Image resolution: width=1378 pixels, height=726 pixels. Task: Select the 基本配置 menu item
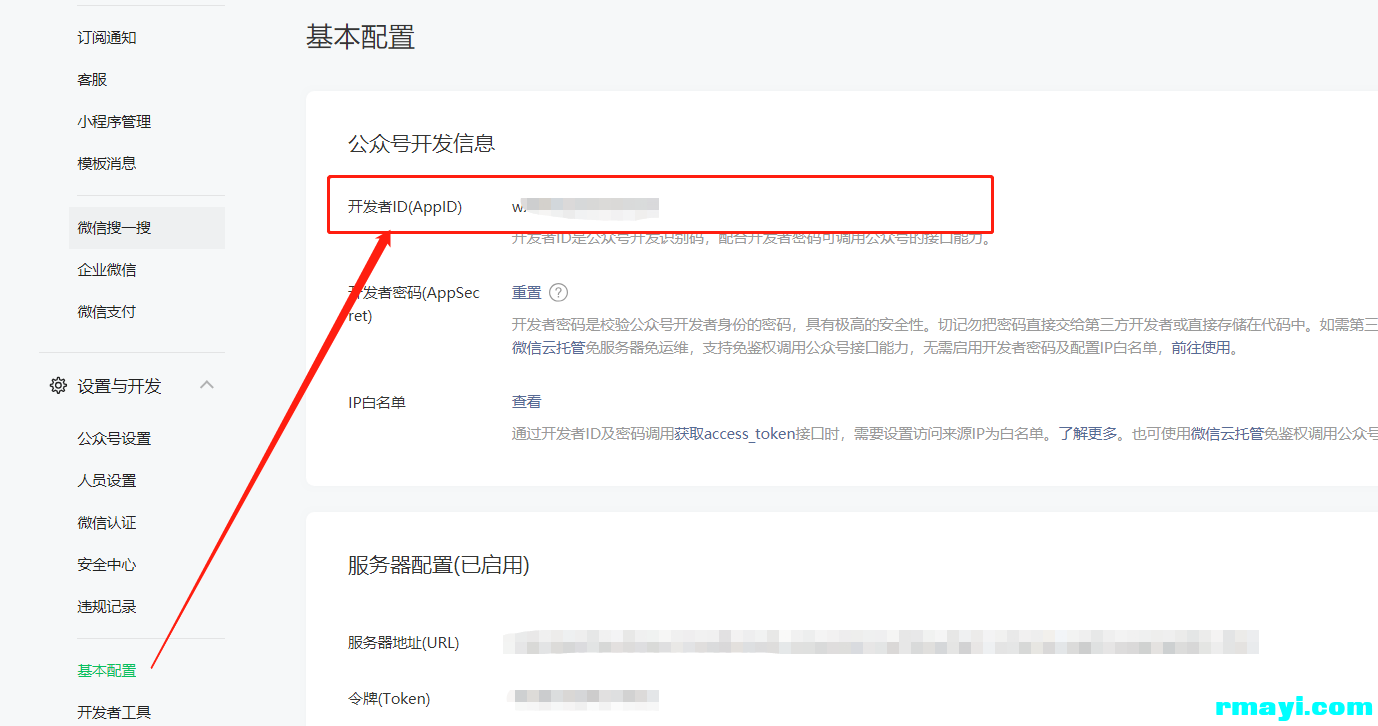click(107, 671)
